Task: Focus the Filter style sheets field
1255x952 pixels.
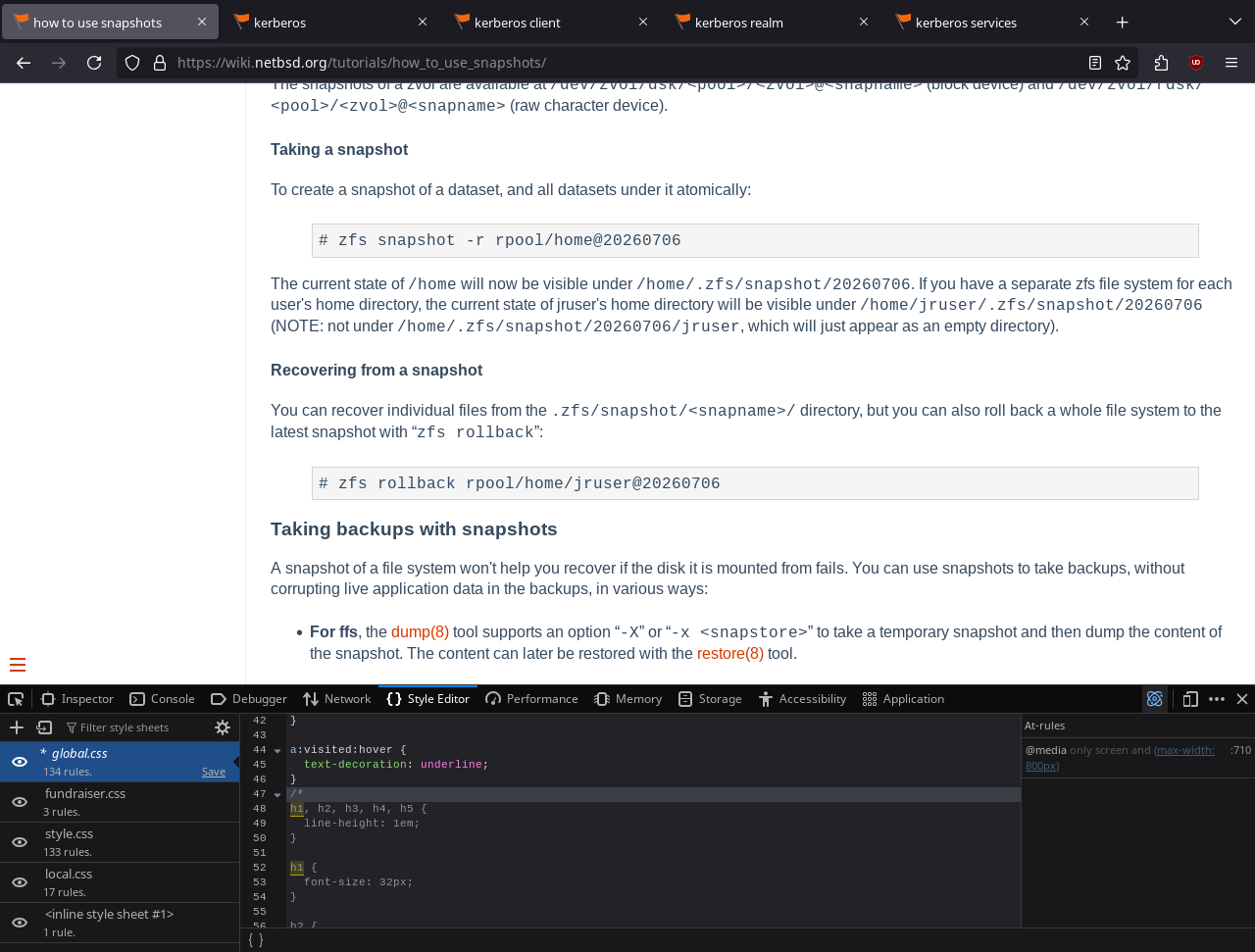Action: point(133,727)
